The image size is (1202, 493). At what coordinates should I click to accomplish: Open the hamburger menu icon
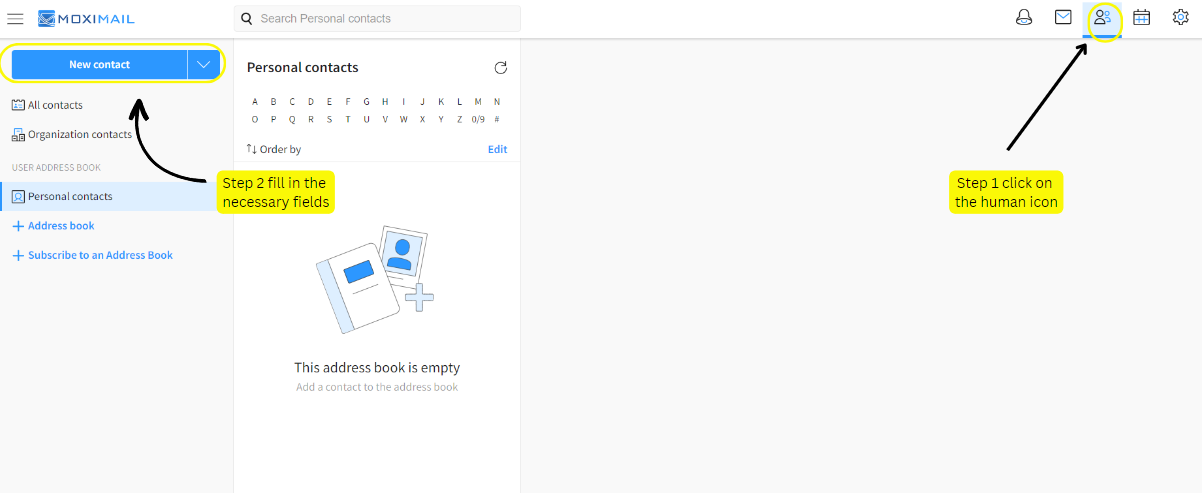coord(16,18)
